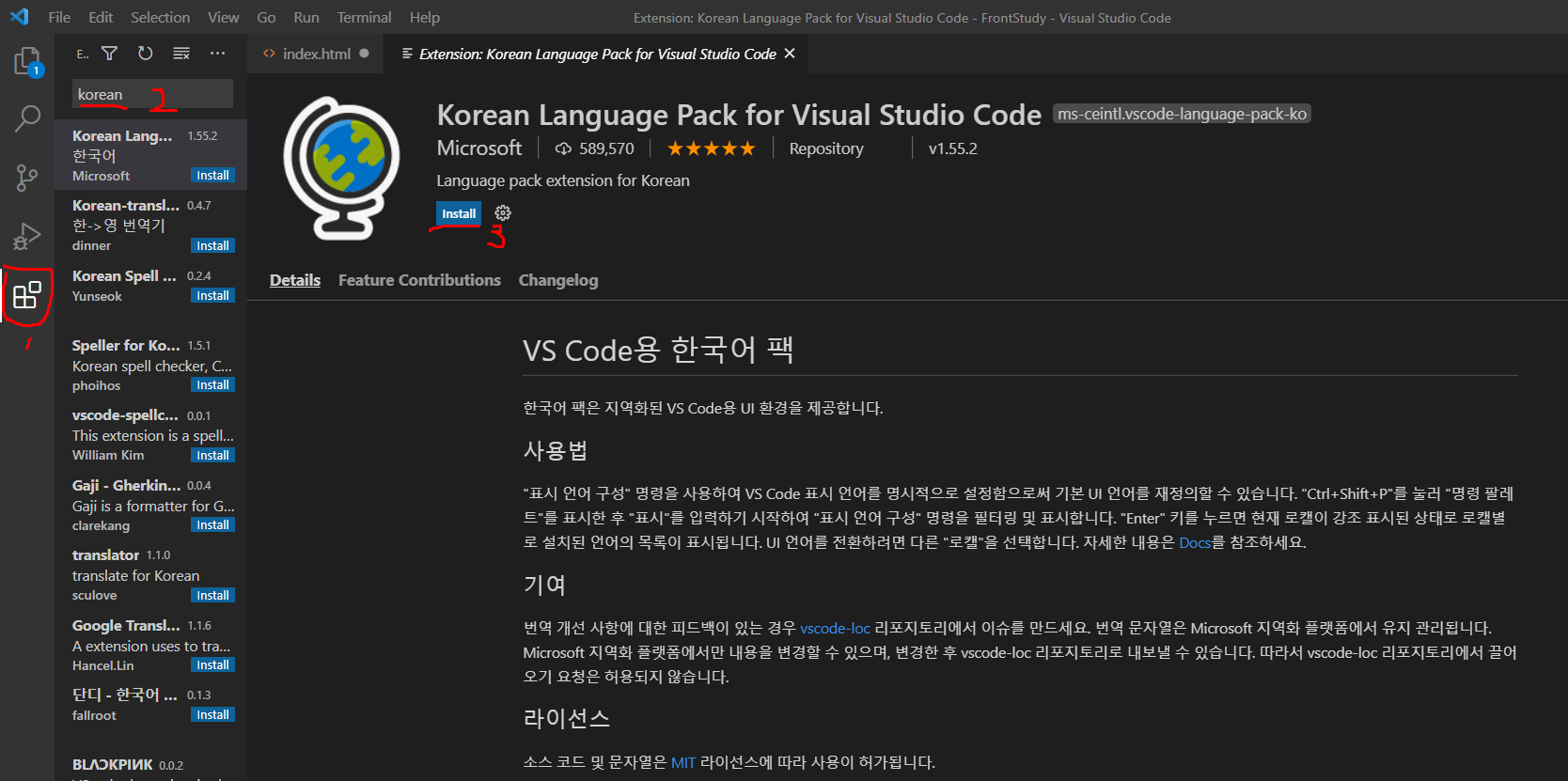Image resolution: width=1568 pixels, height=781 pixels.
Task: Open the File menu
Action: coord(59,17)
